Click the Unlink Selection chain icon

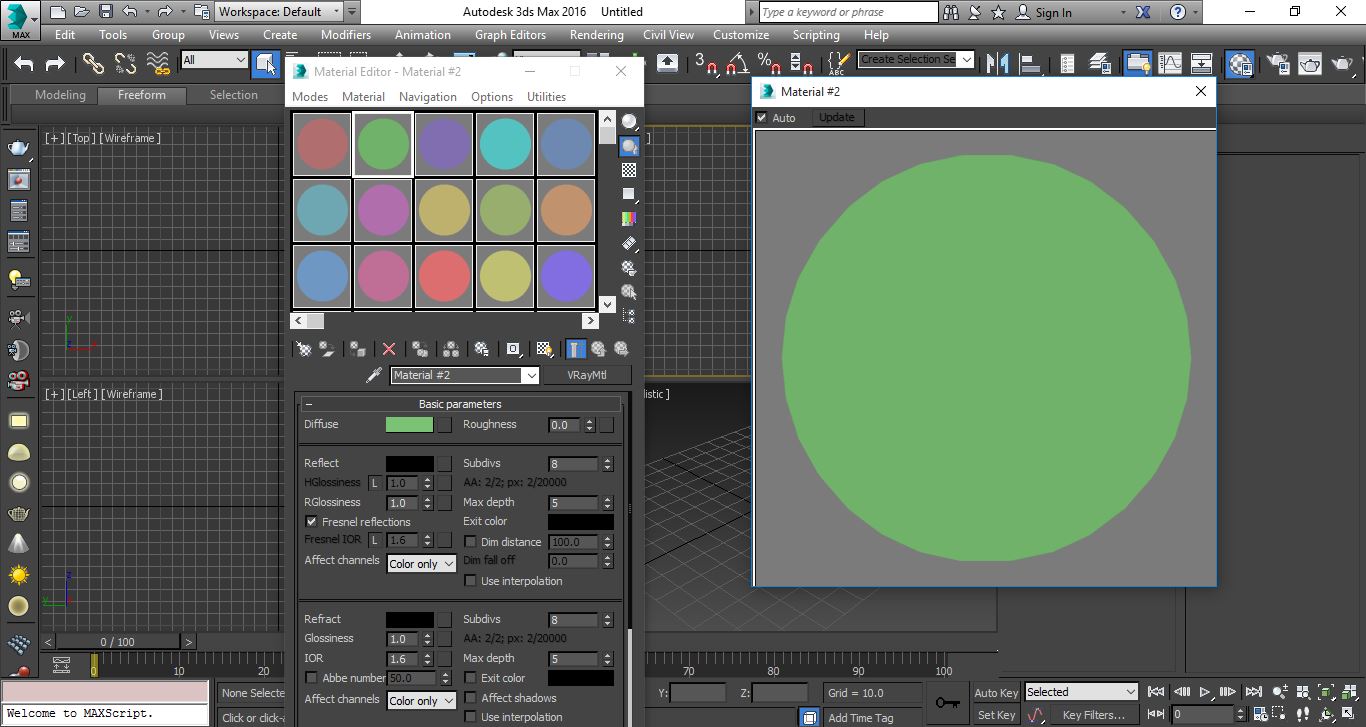[125, 64]
